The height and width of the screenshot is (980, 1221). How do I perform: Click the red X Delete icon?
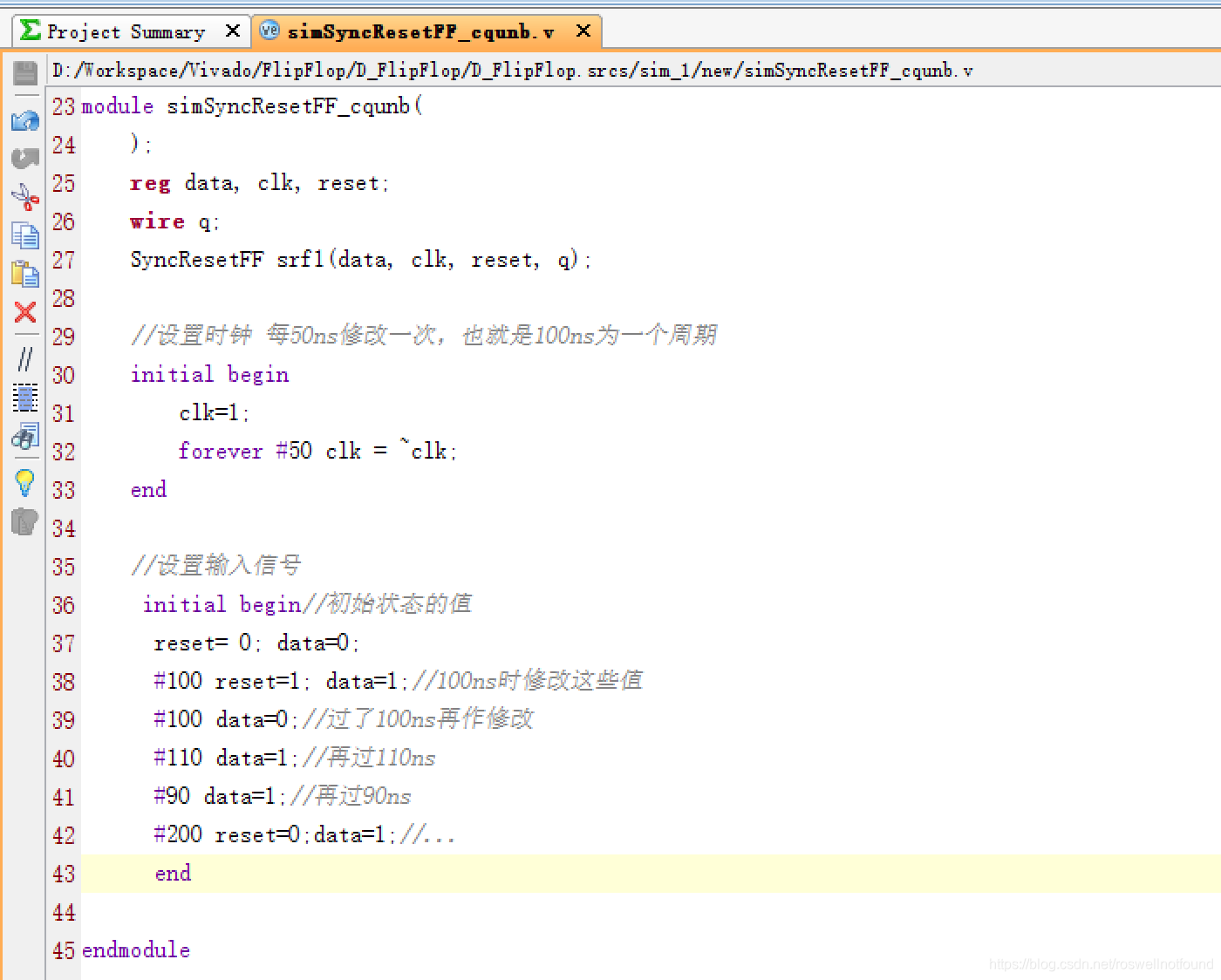coord(25,312)
